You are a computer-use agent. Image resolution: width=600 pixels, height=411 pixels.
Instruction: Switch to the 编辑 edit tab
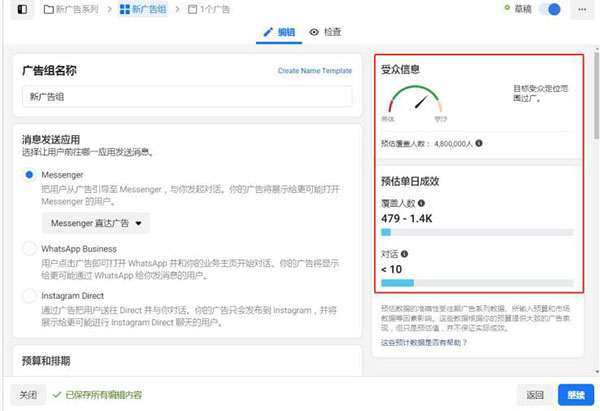point(279,33)
